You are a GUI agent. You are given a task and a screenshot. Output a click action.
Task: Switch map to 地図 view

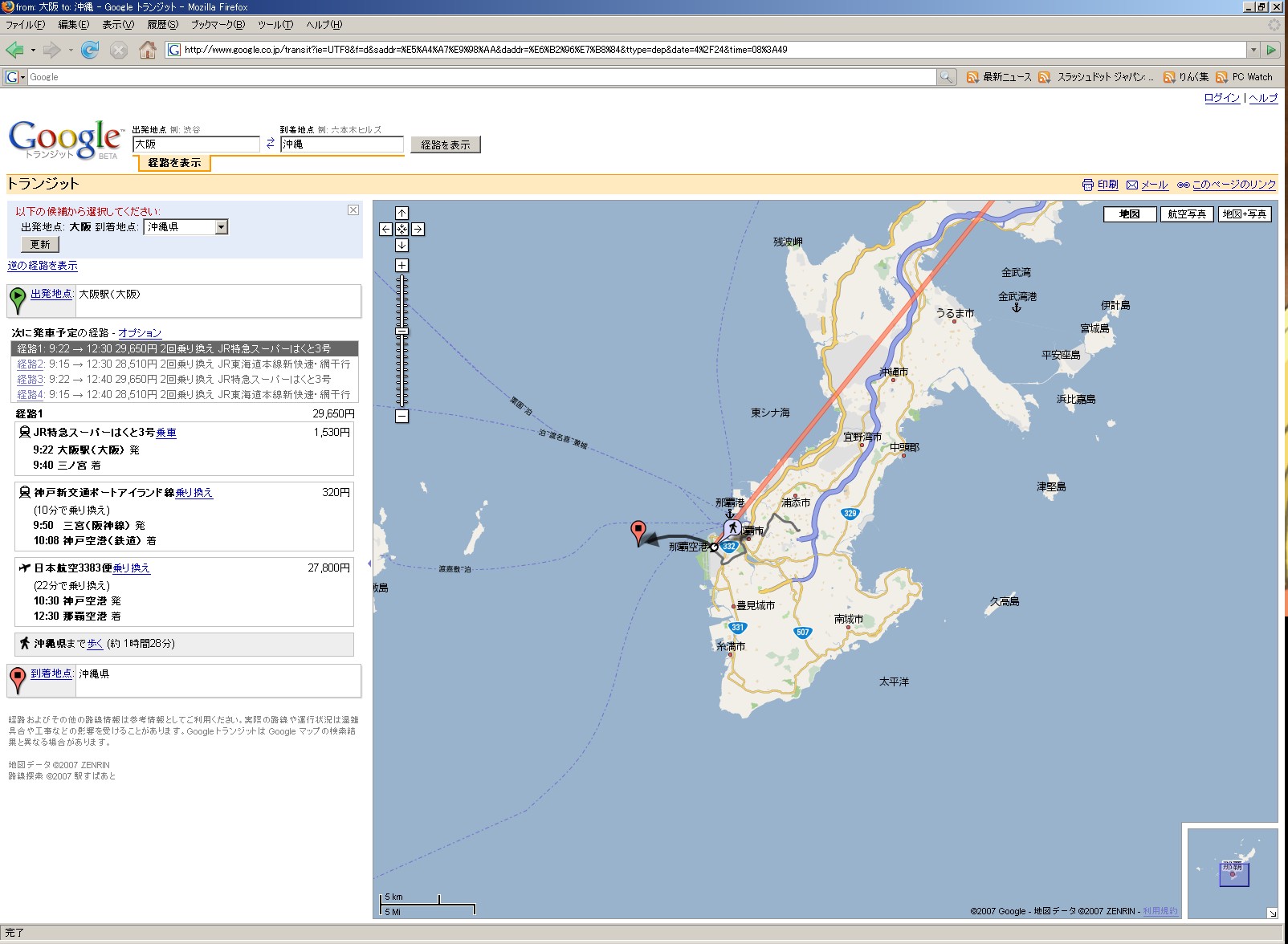(1130, 214)
